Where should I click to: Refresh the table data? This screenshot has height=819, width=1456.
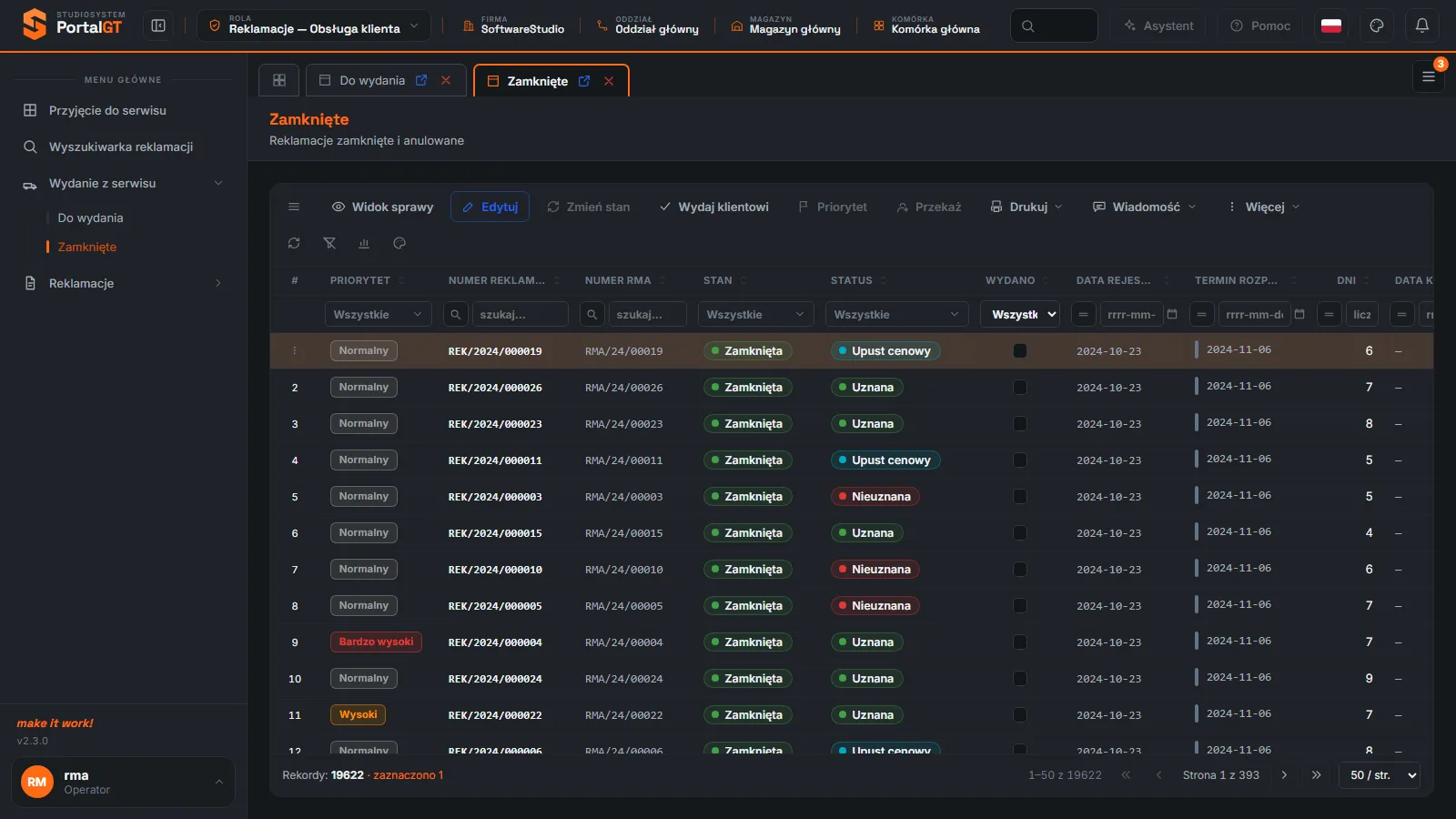[x=294, y=243]
